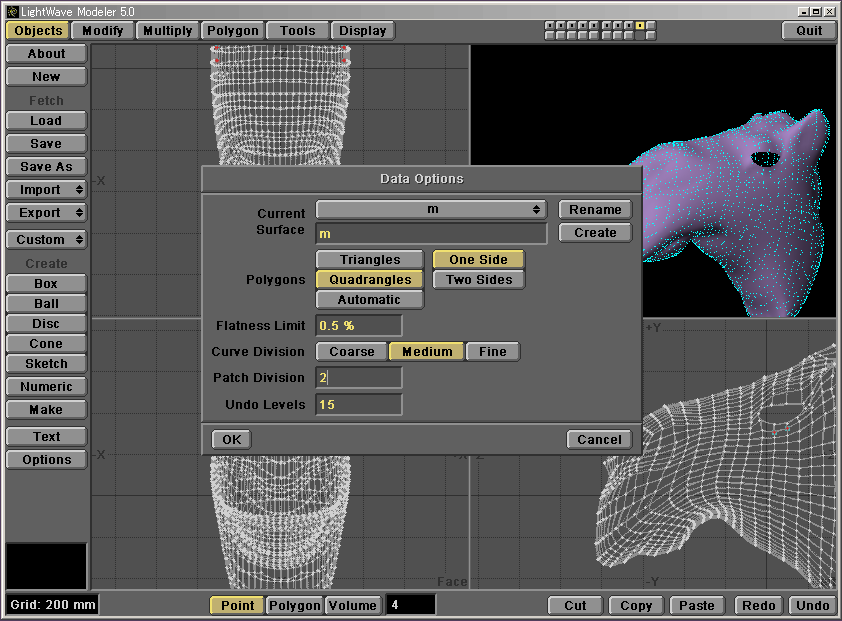Select the fifth foreground layer button

[x=594, y=25]
